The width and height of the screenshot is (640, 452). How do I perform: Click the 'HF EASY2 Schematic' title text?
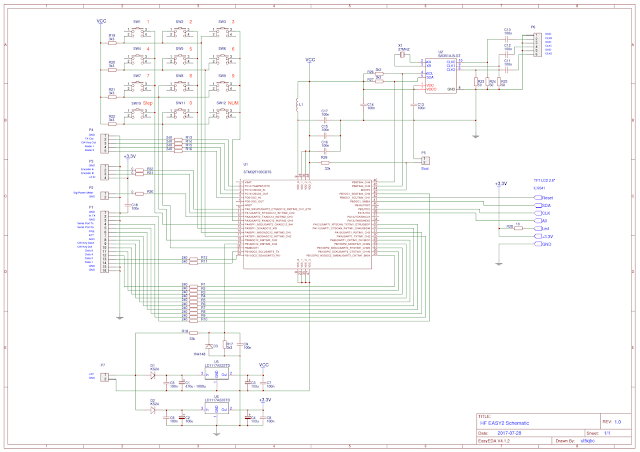tap(504, 423)
